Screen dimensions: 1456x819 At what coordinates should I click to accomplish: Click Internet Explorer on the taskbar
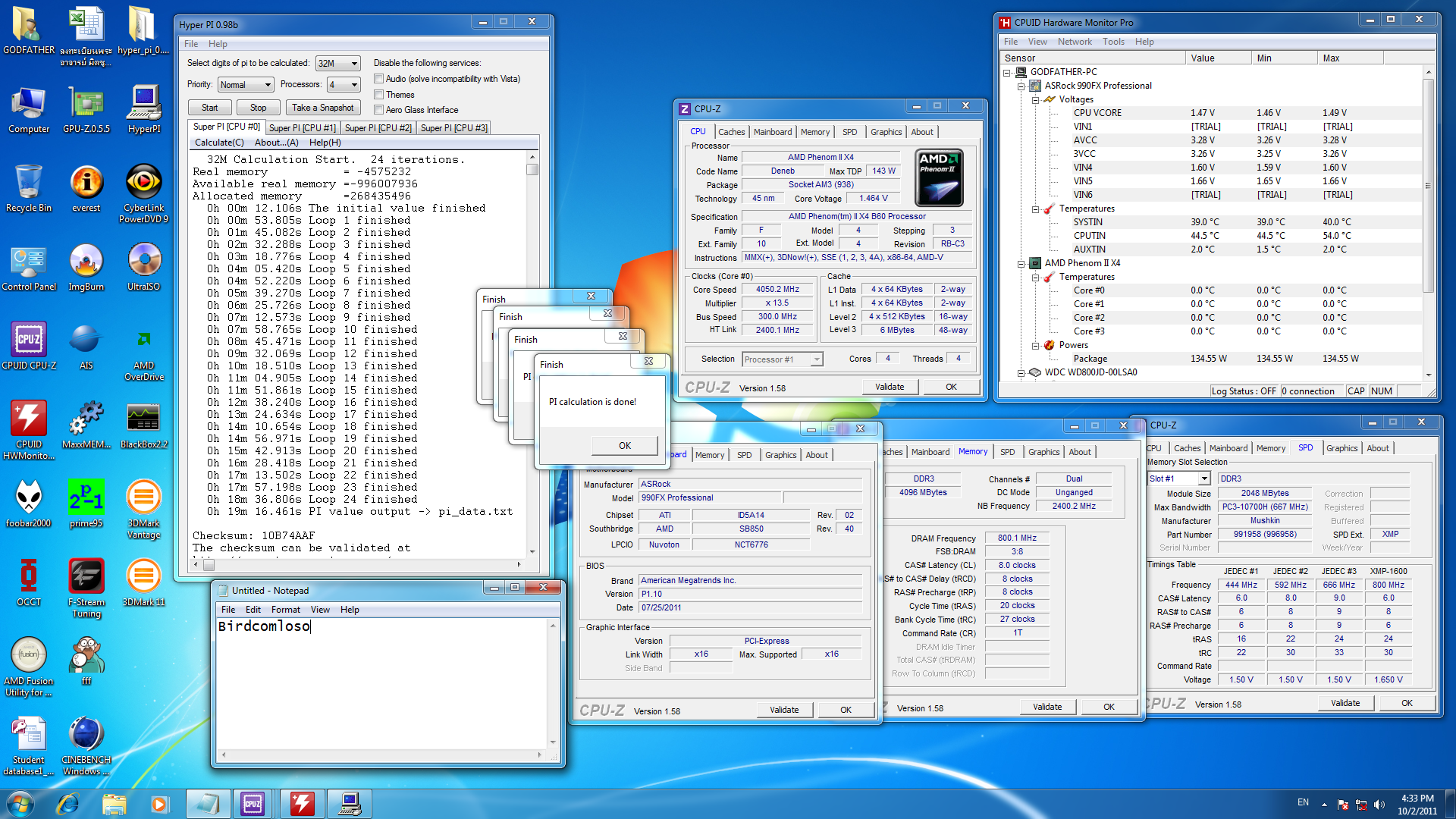point(67,803)
